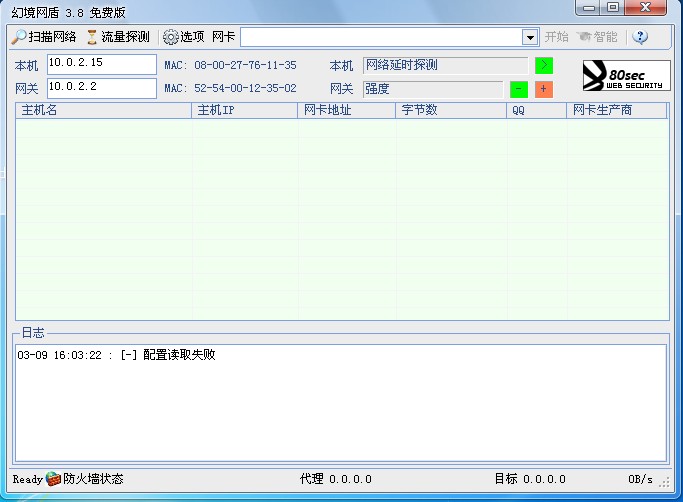Screen dimensions: 683x502
Task: Click the 流量探测 traffic detection hourglass icon
Action: [92, 37]
